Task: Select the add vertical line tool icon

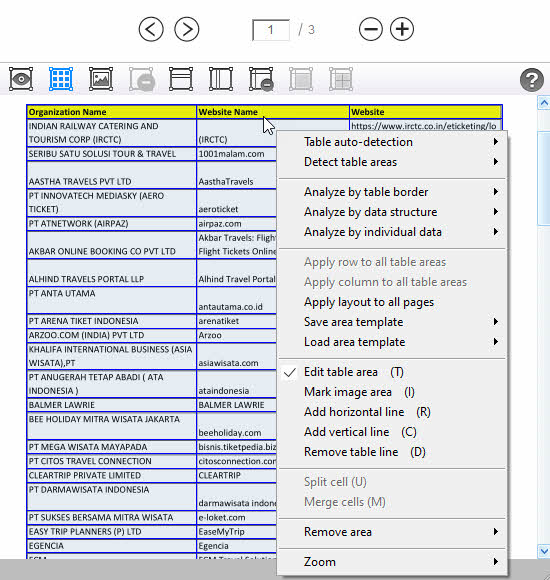Action: coord(221,79)
